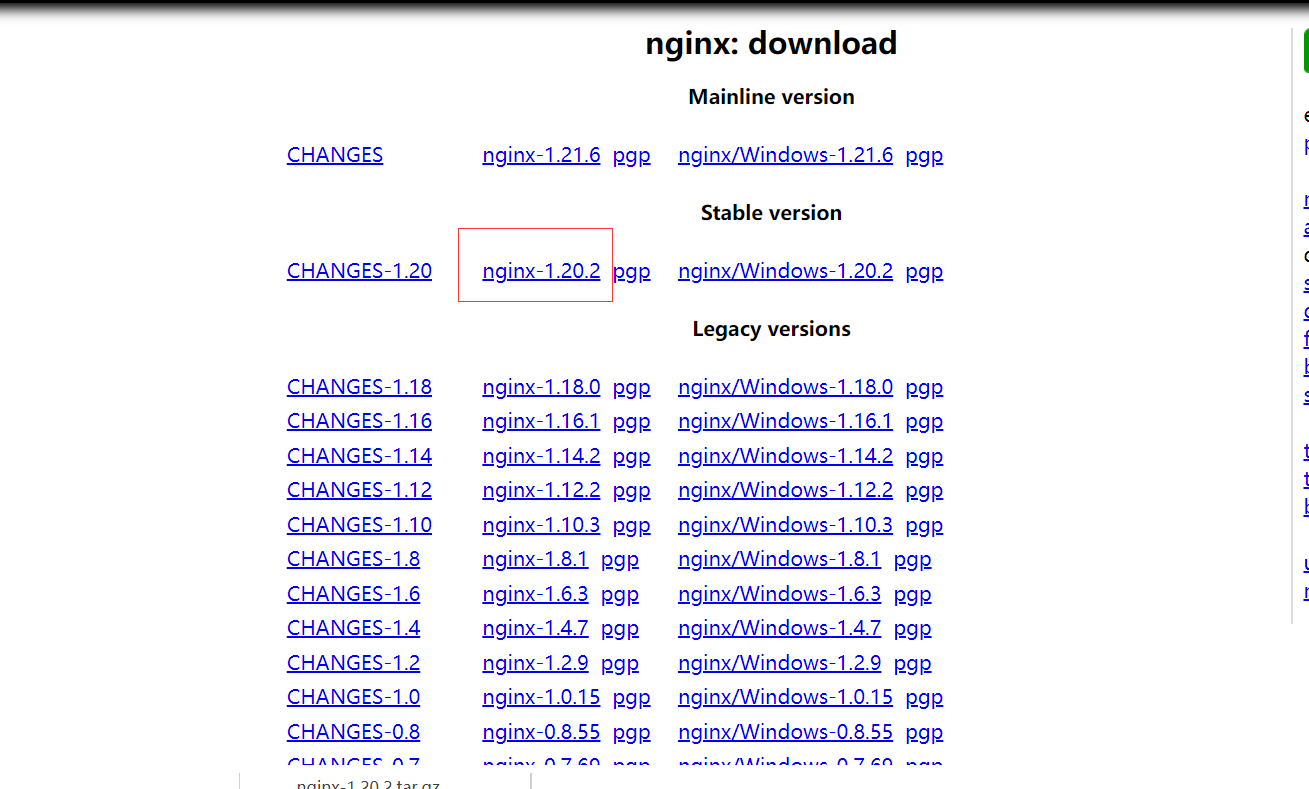The height and width of the screenshot is (789, 1309).
Task: Download nginx/Windows-1.10.3
Action: [x=785, y=525]
